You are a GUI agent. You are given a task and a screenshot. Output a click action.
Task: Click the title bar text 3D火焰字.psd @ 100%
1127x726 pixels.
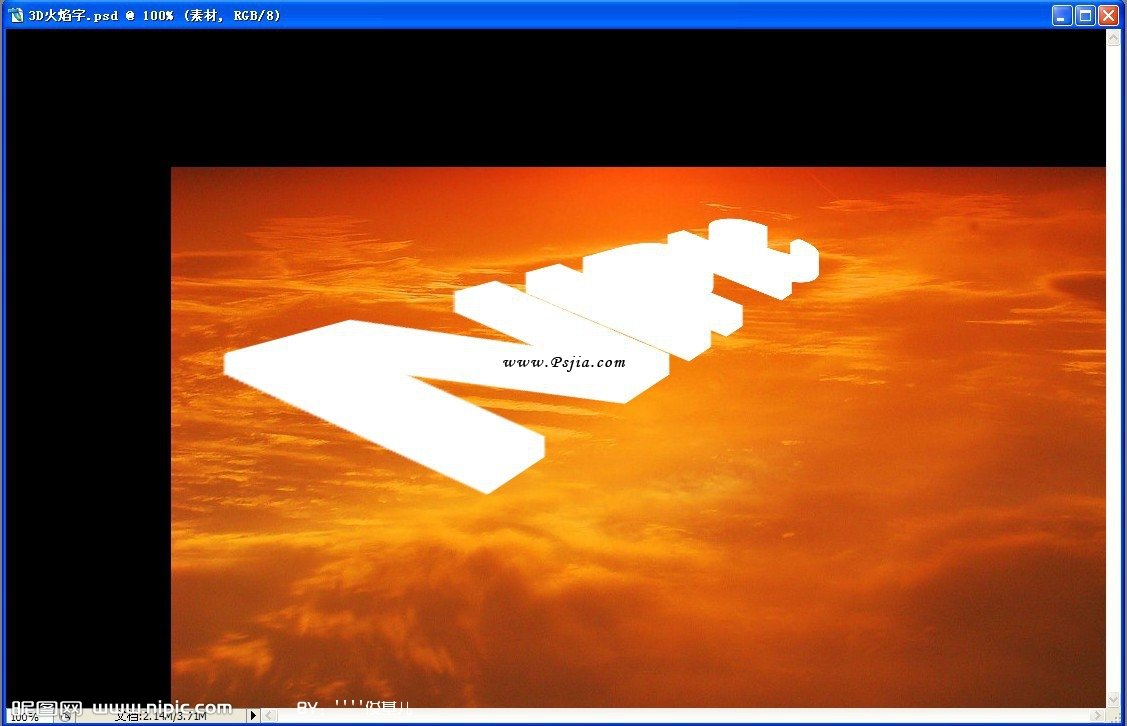101,15
